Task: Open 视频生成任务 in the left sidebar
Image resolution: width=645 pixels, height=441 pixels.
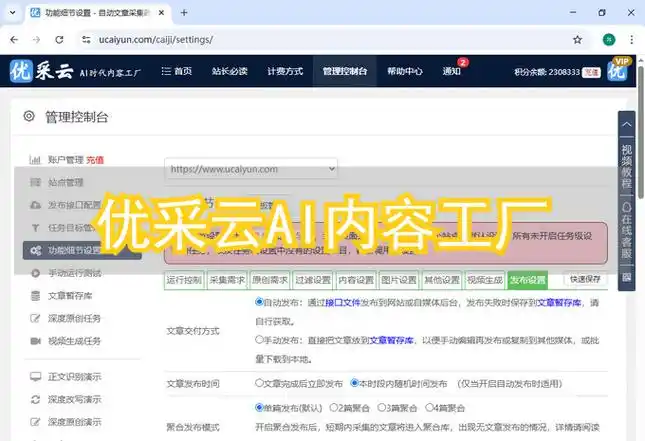Action: (x=74, y=341)
